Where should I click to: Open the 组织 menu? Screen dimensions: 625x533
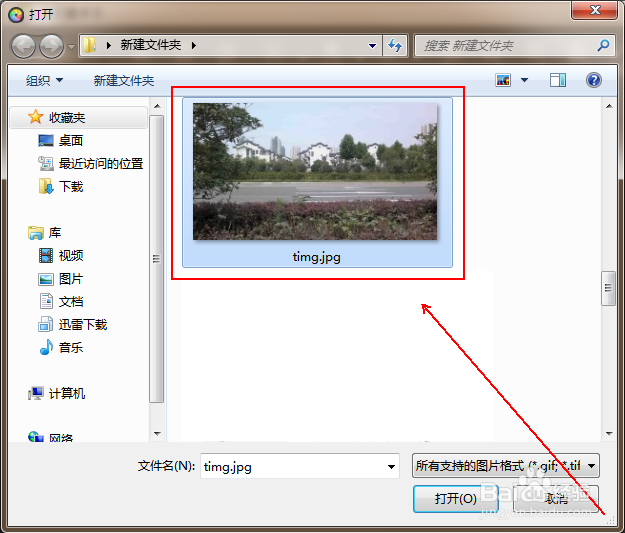(x=44, y=81)
